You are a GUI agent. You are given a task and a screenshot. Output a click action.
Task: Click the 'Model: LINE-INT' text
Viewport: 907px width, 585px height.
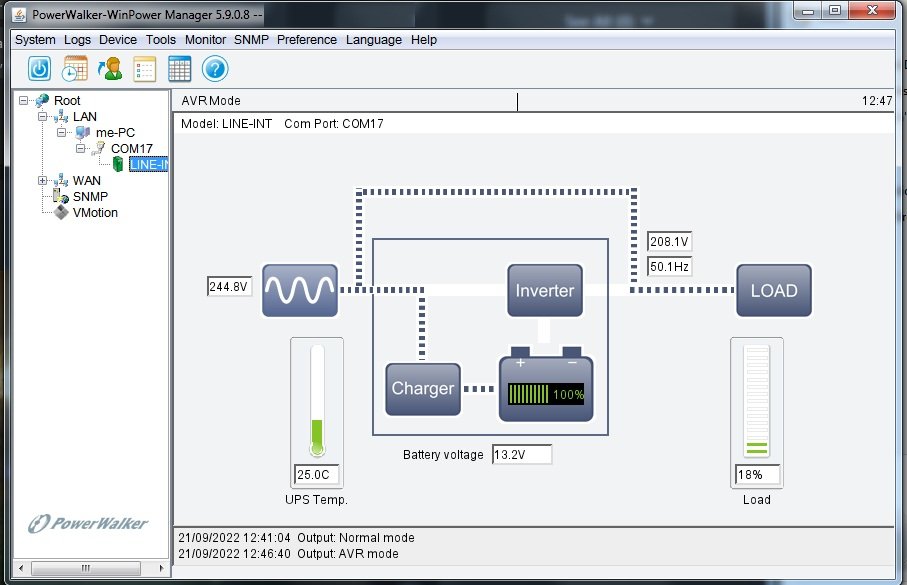coord(226,124)
